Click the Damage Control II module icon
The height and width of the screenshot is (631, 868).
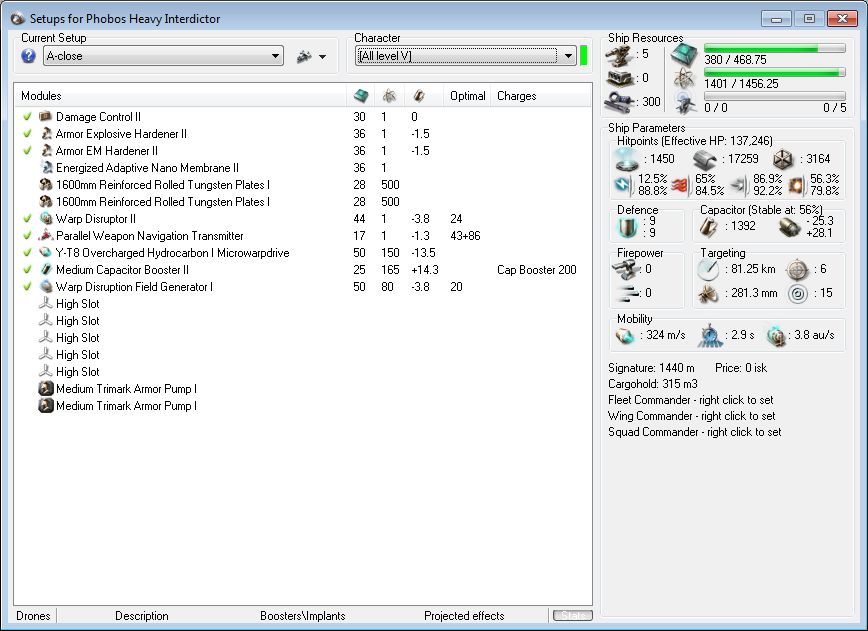pyautogui.click(x=45, y=117)
